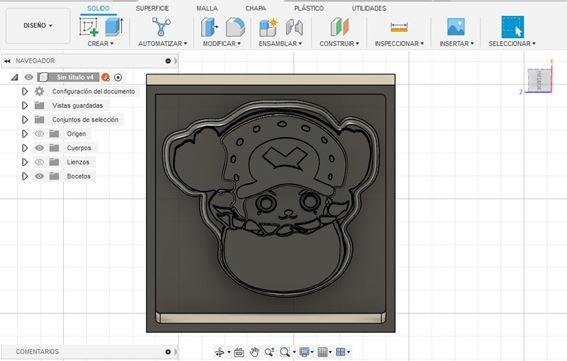
Task: Activate the Pan hand tool
Action: tap(255, 352)
